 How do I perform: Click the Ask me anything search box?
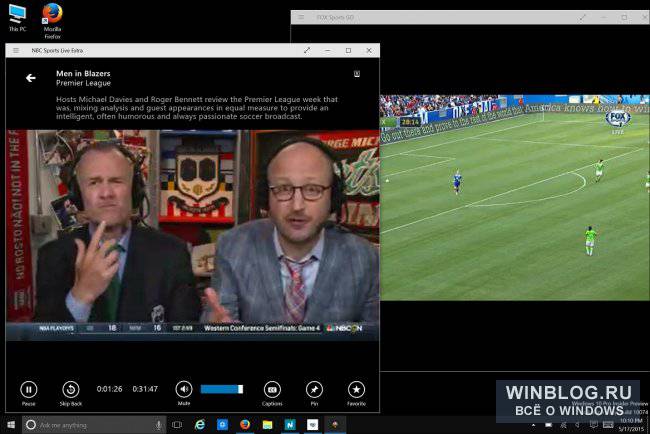coord(94,425)
